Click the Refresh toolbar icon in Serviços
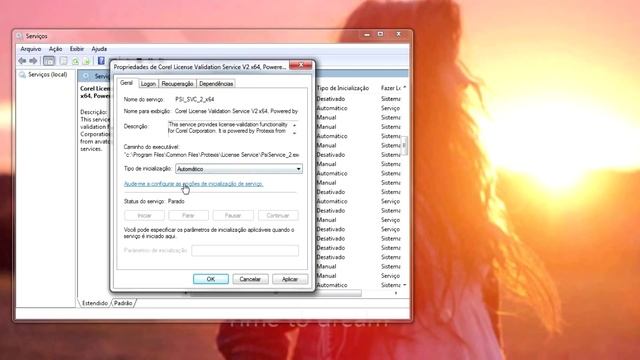The height and width of the screenshot is (360, 640). (x=76, y=61)
